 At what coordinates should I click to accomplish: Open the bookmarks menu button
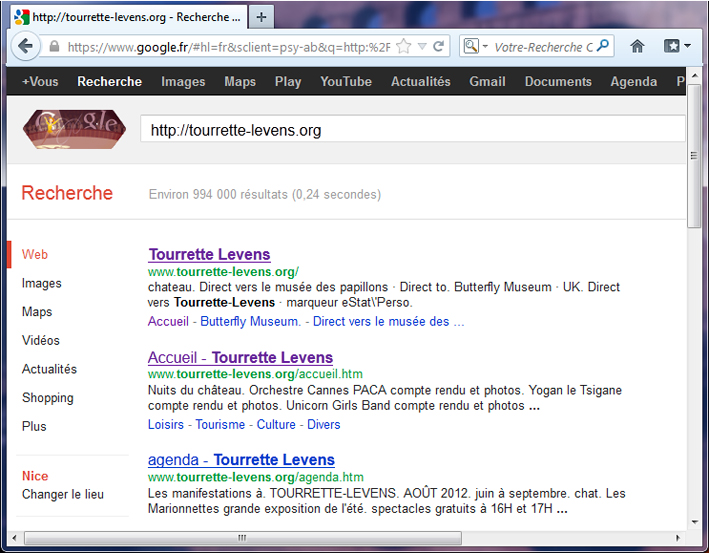pyautogui.click(x=676, y=46)
